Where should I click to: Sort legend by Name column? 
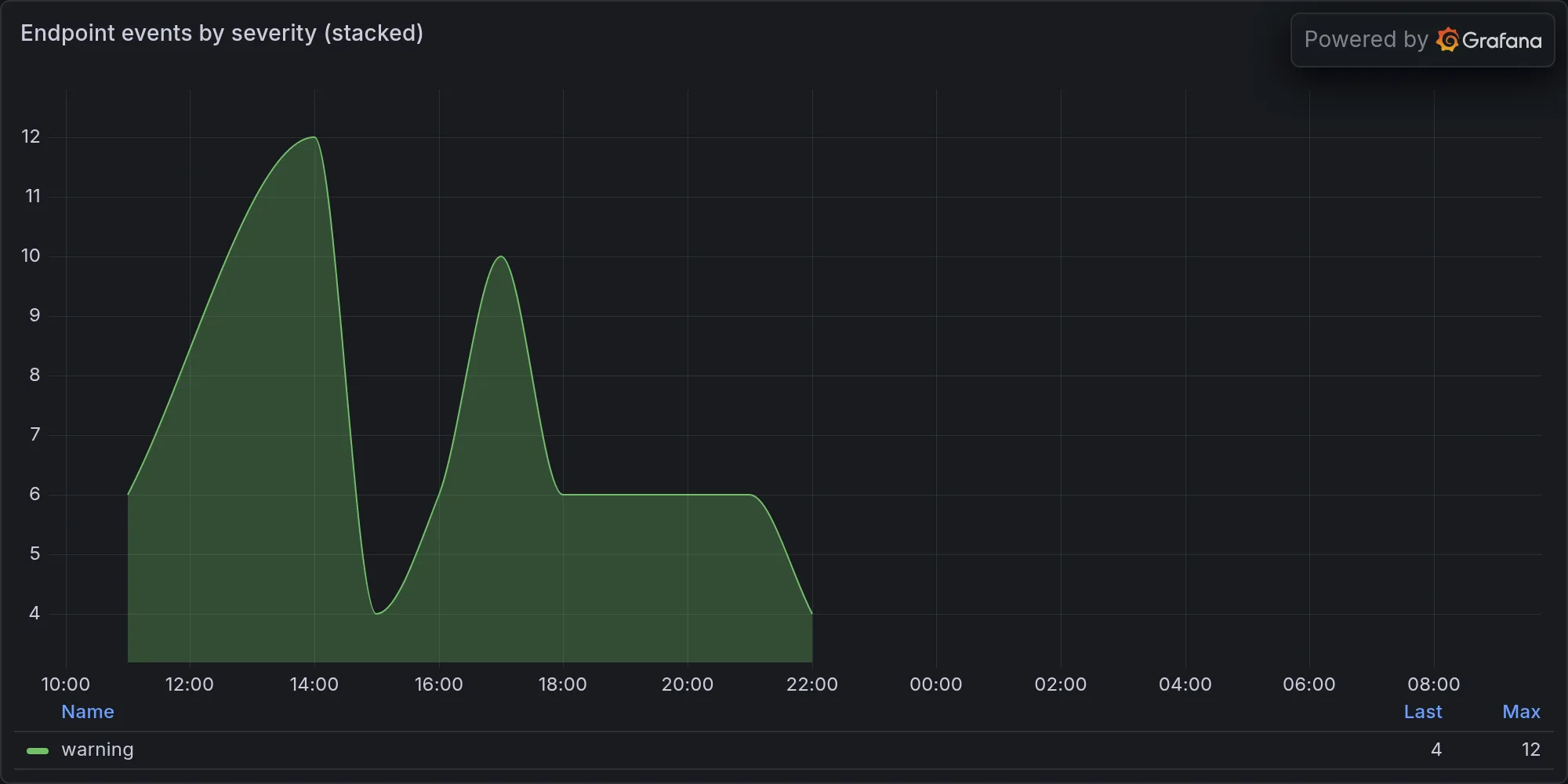88,712
